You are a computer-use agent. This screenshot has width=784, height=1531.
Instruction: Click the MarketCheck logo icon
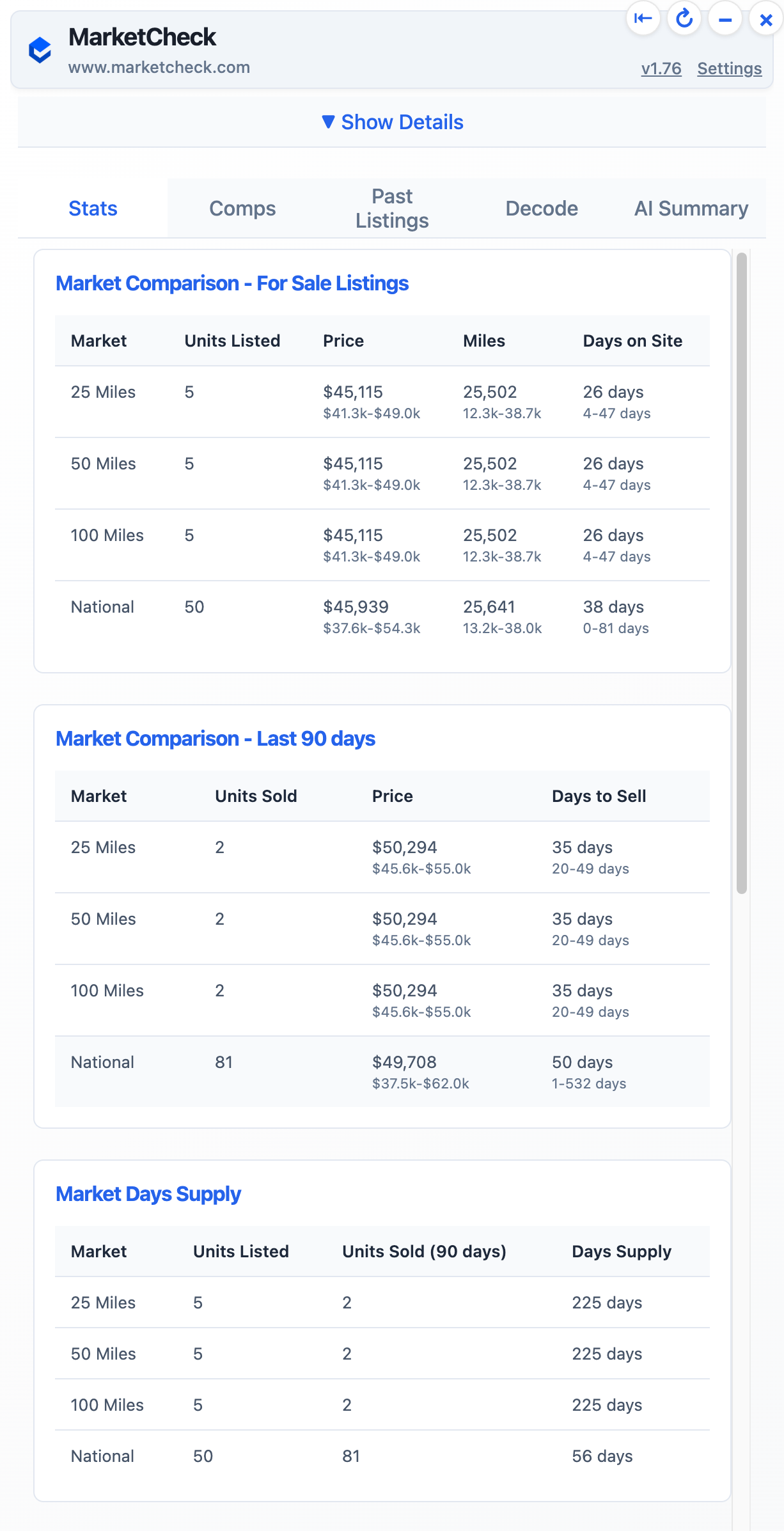point(40,50)
